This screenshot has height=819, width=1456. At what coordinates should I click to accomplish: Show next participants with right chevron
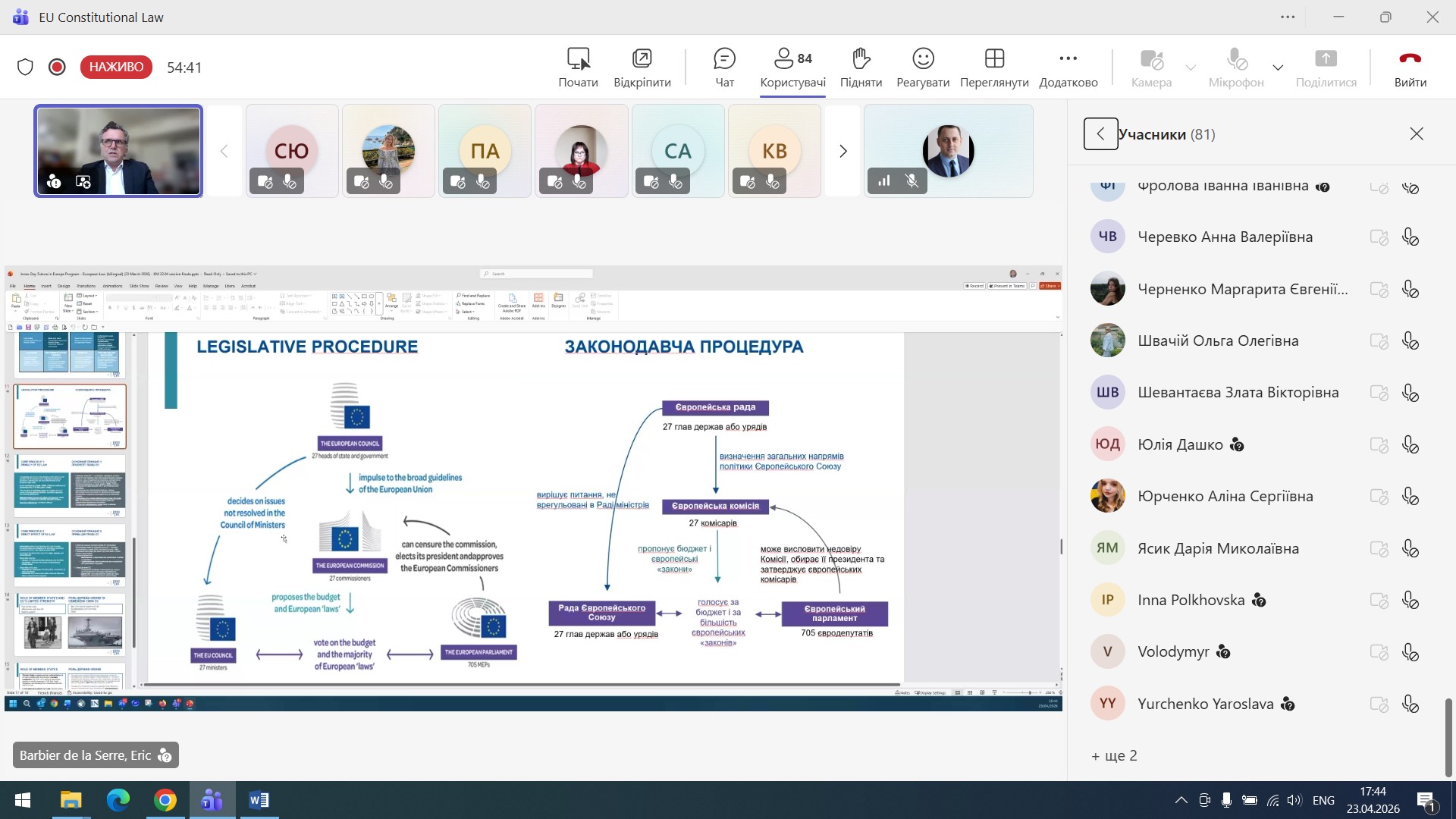tap(843, 151)
